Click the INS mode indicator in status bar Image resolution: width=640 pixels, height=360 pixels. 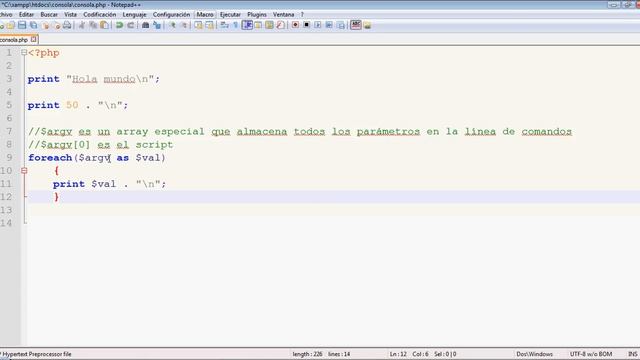(633, 354)
